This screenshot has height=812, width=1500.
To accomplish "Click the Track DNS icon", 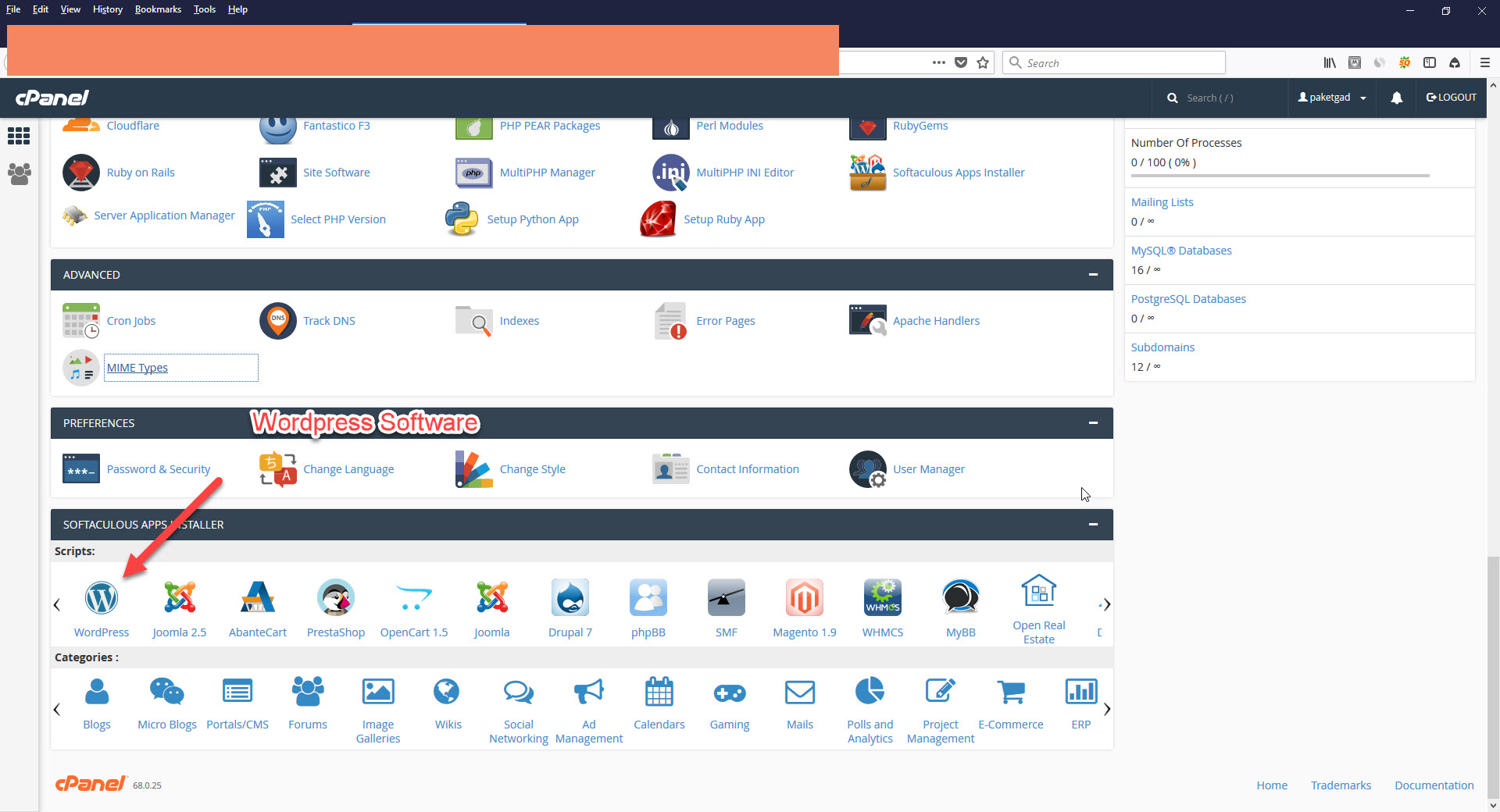I will pyautogui.click(x=277, y=321).
